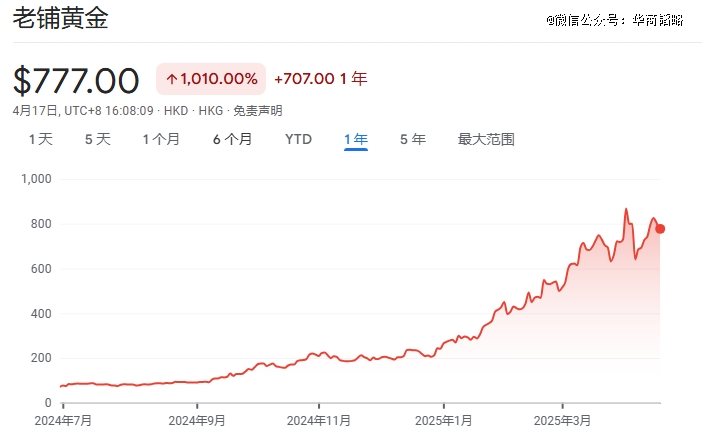Switch to the 5天 range tab
This screenshot has width=702, height=443.
[97, 139]
